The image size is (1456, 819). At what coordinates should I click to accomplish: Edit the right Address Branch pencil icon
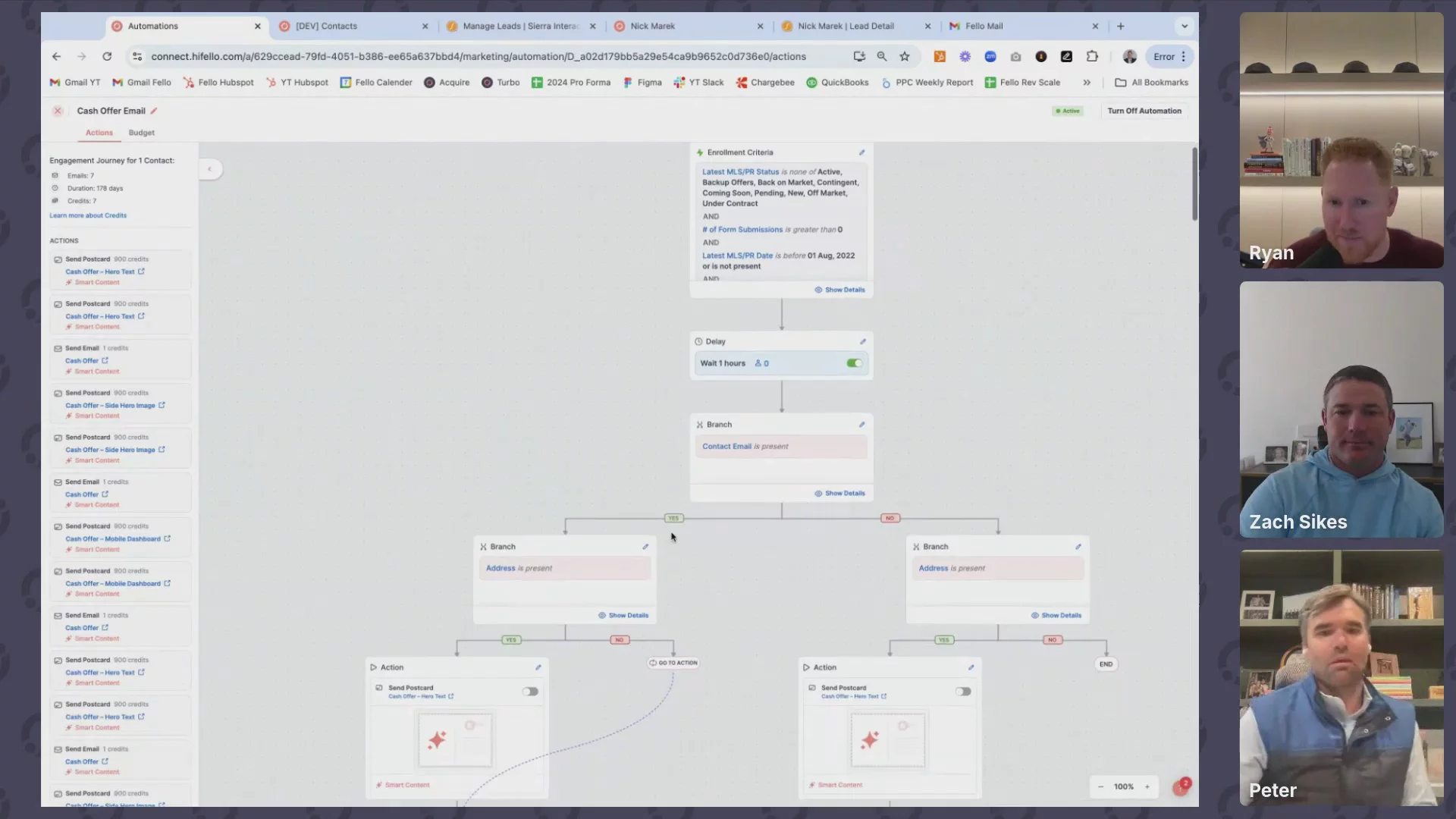(1078, 547)
